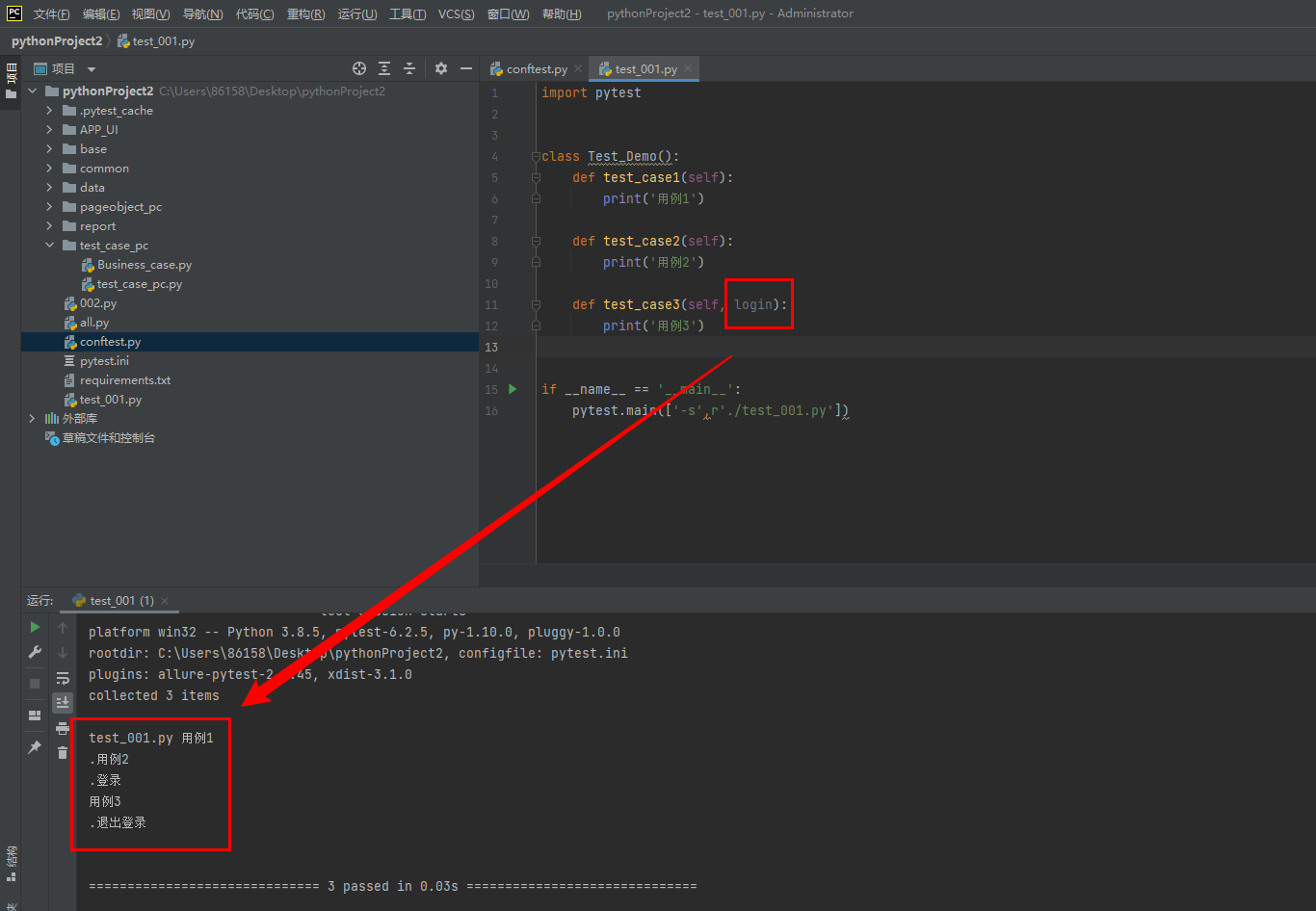Viewport: 1316px width, 911px height.
Task: Close the test_001.py editor tab
Action: pyautogui.click(x=688, y=69)
